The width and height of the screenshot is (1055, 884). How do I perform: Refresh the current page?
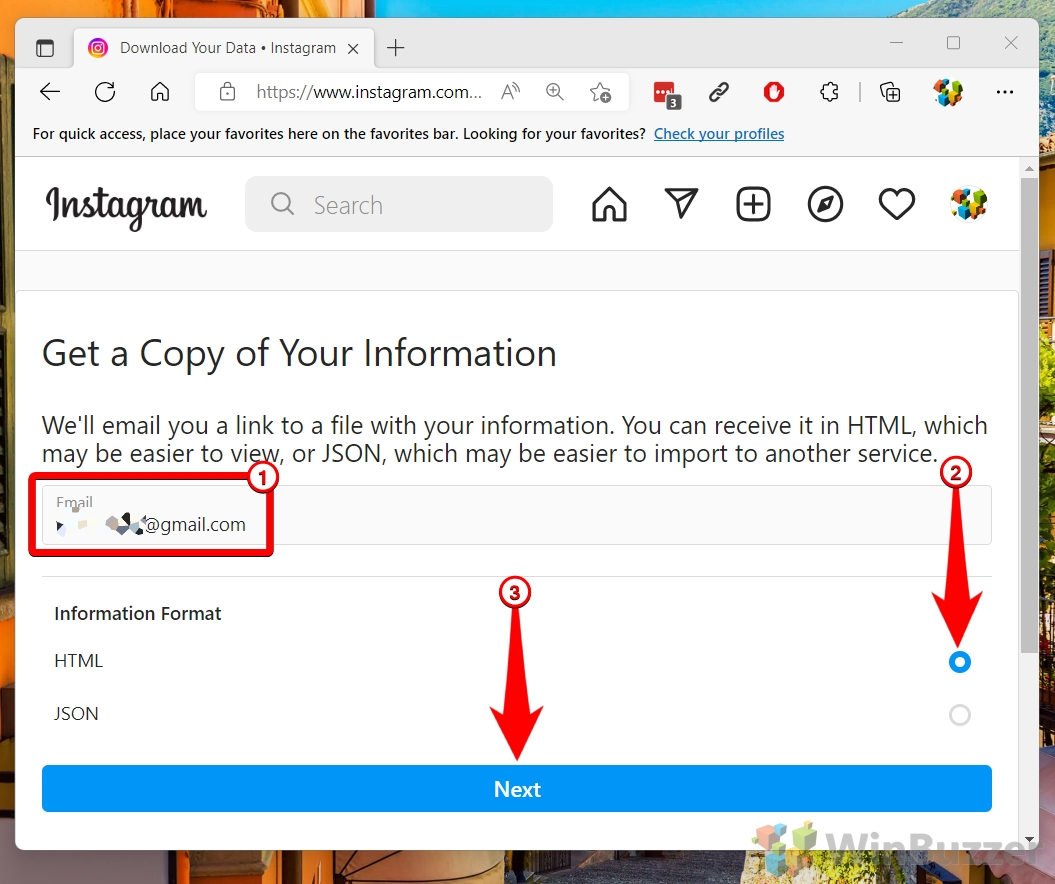point(105,91)
